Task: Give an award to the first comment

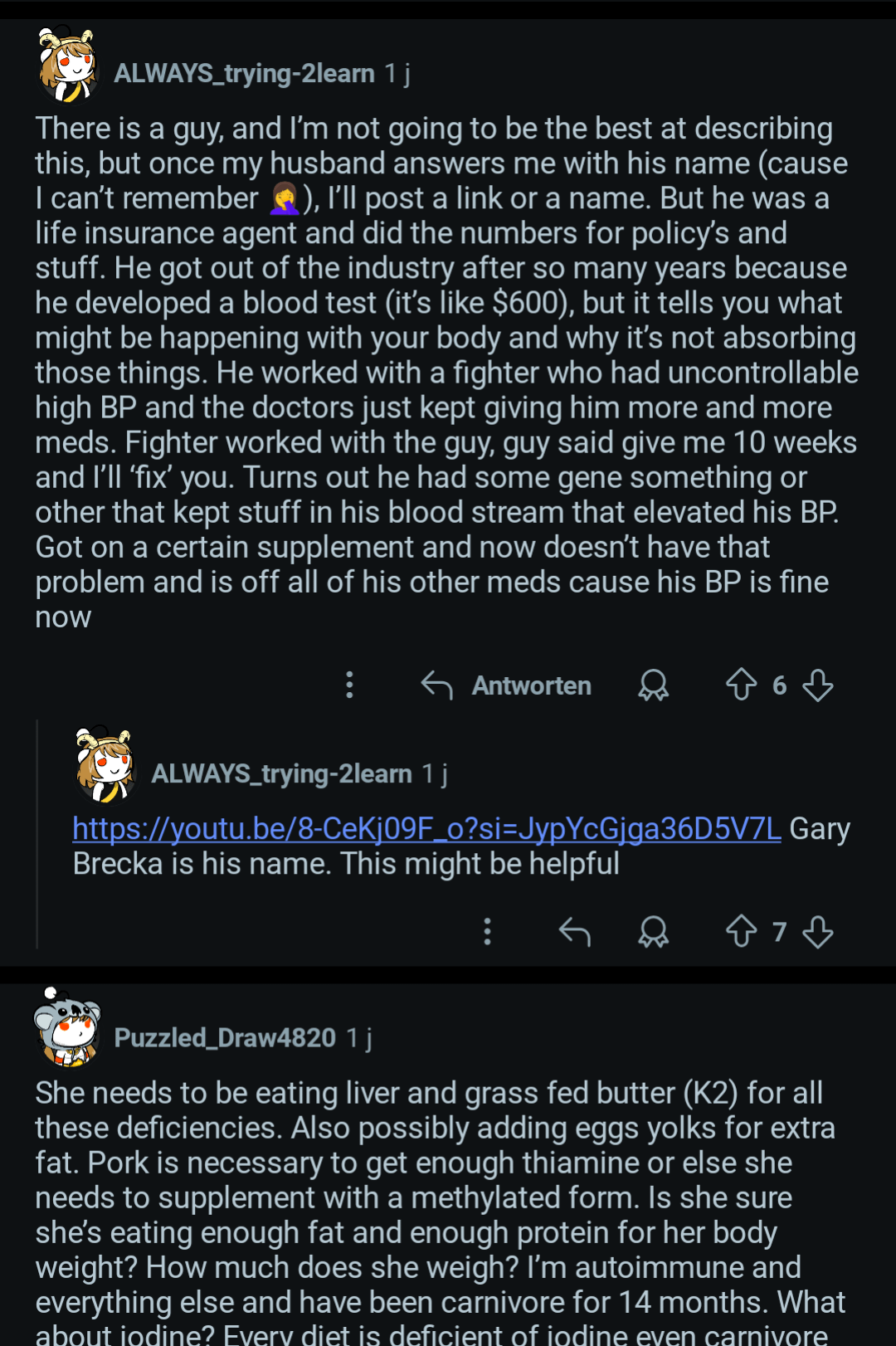Action: point(653,685)
